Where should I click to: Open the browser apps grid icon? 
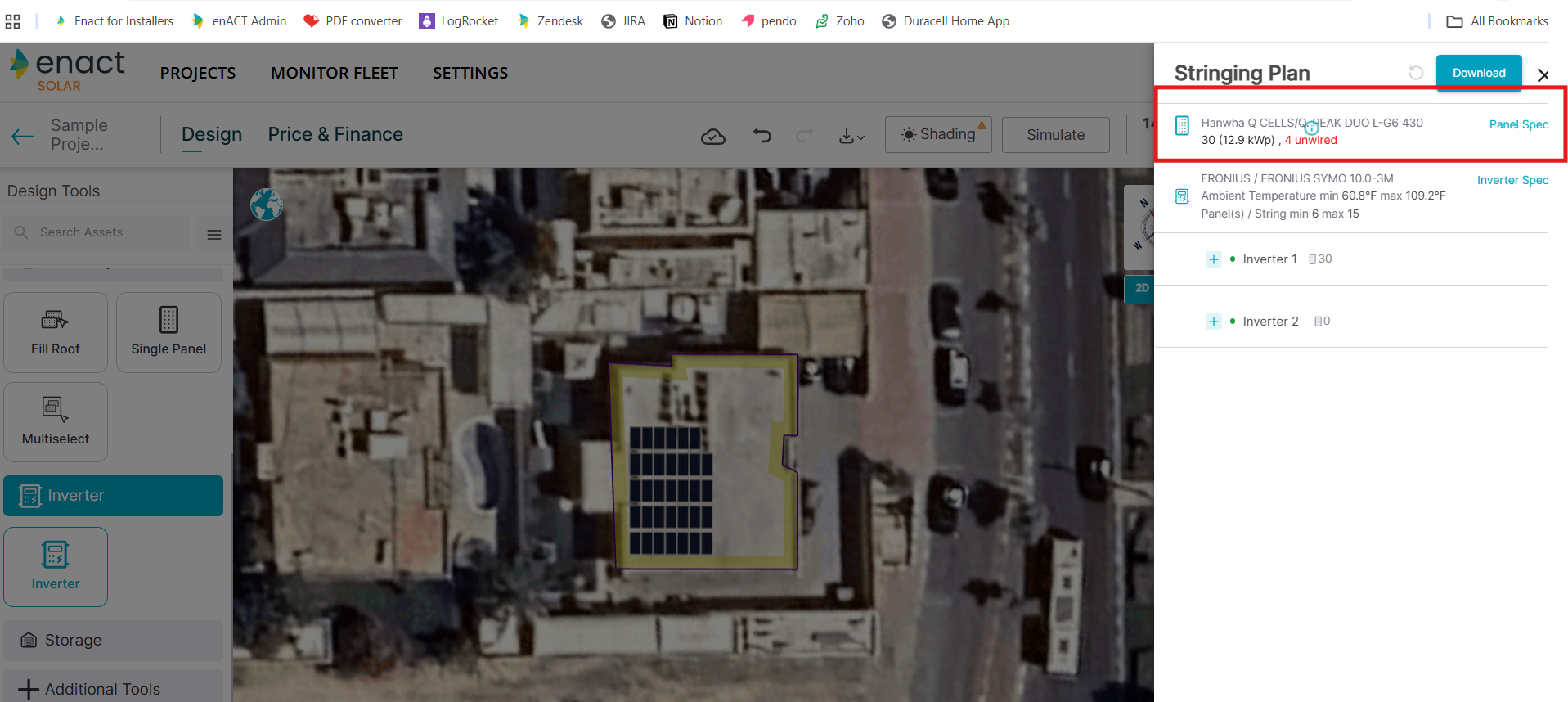[x=12, y=21]
